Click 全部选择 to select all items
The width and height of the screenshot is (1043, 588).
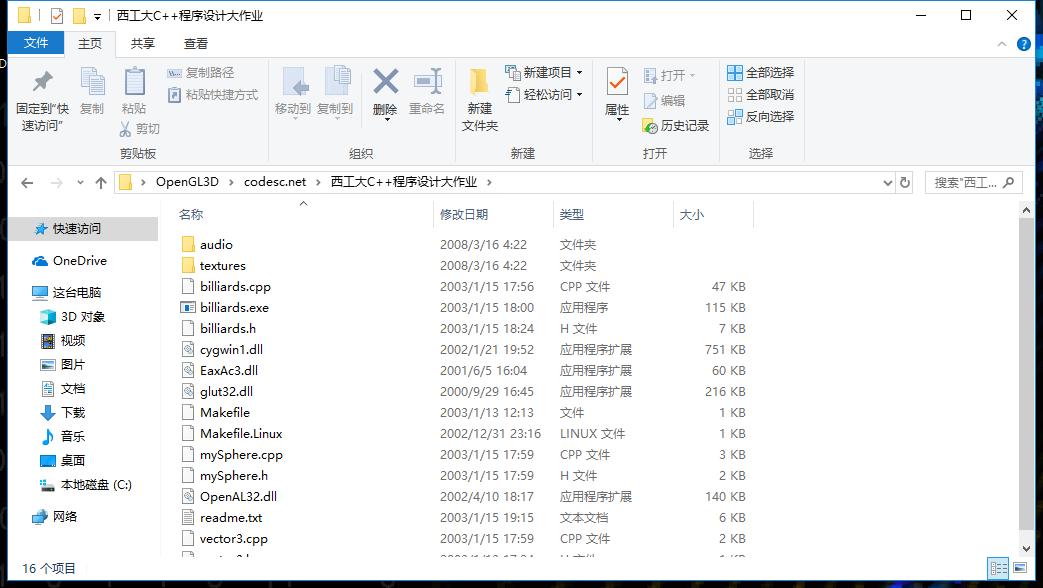point(764,72)
